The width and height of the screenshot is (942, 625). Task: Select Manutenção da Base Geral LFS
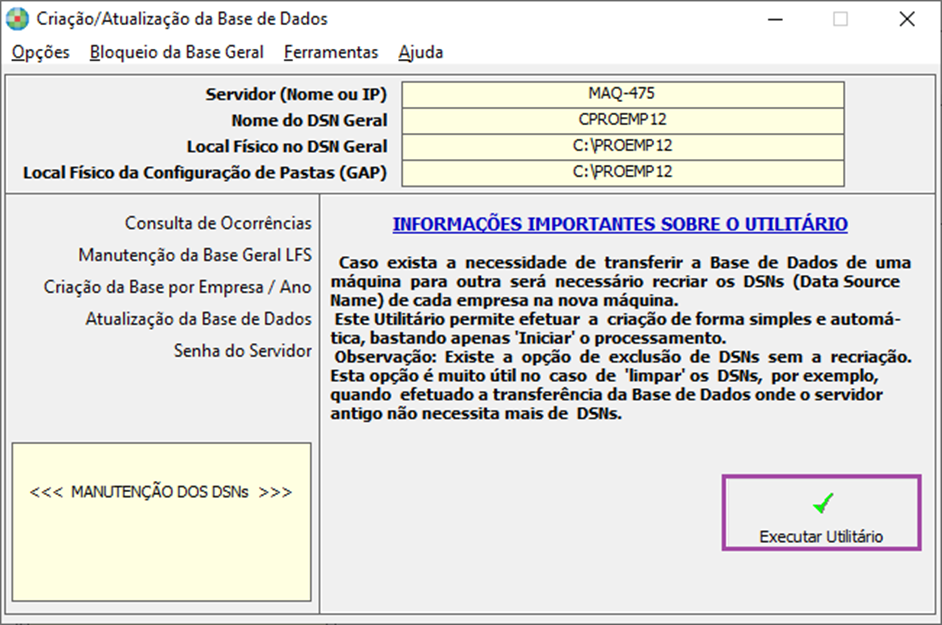coord(195,255)
